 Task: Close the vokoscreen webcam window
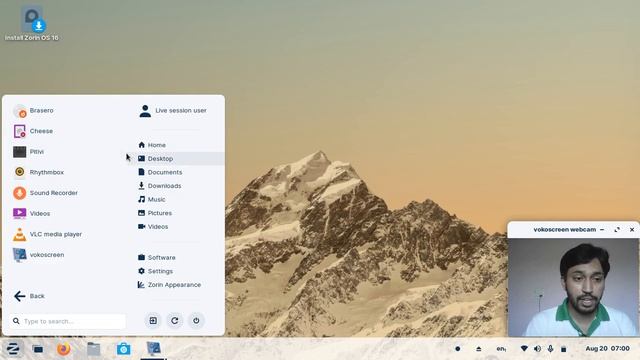(632, 230)
